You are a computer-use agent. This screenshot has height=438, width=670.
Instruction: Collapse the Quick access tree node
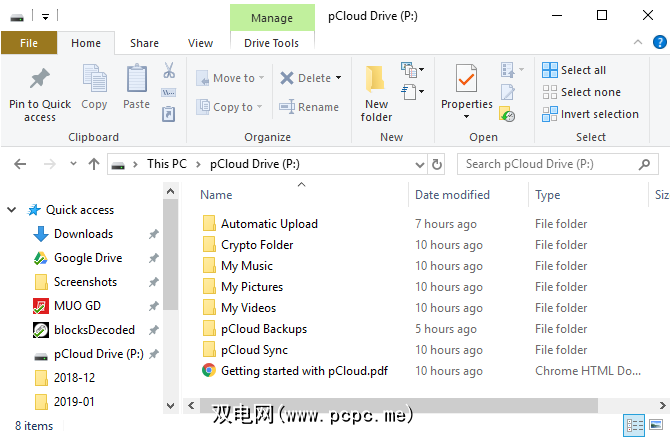tap(12, 210)
